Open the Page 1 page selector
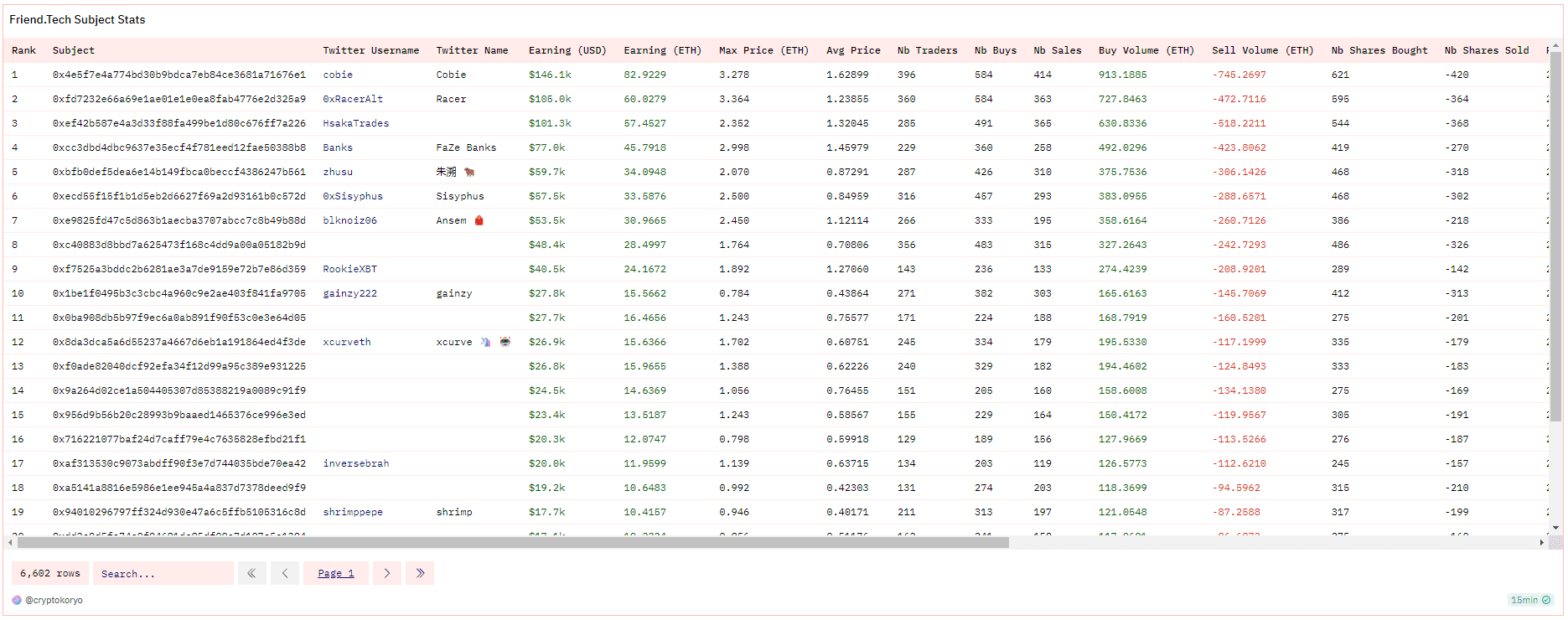The height and width of the screenshot is (620, 1568). pyautogui.click(x=336, y=573)
